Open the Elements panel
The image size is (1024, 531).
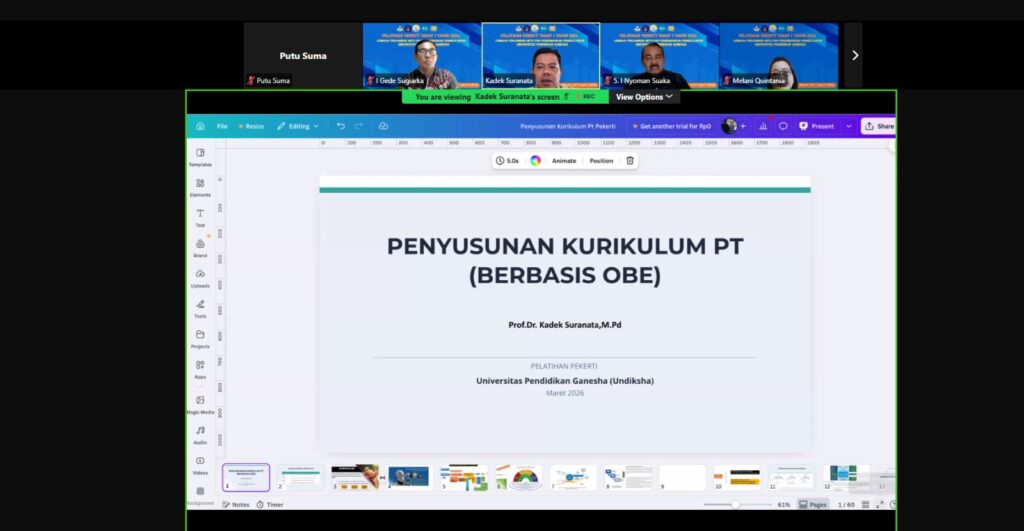point(200,186)
